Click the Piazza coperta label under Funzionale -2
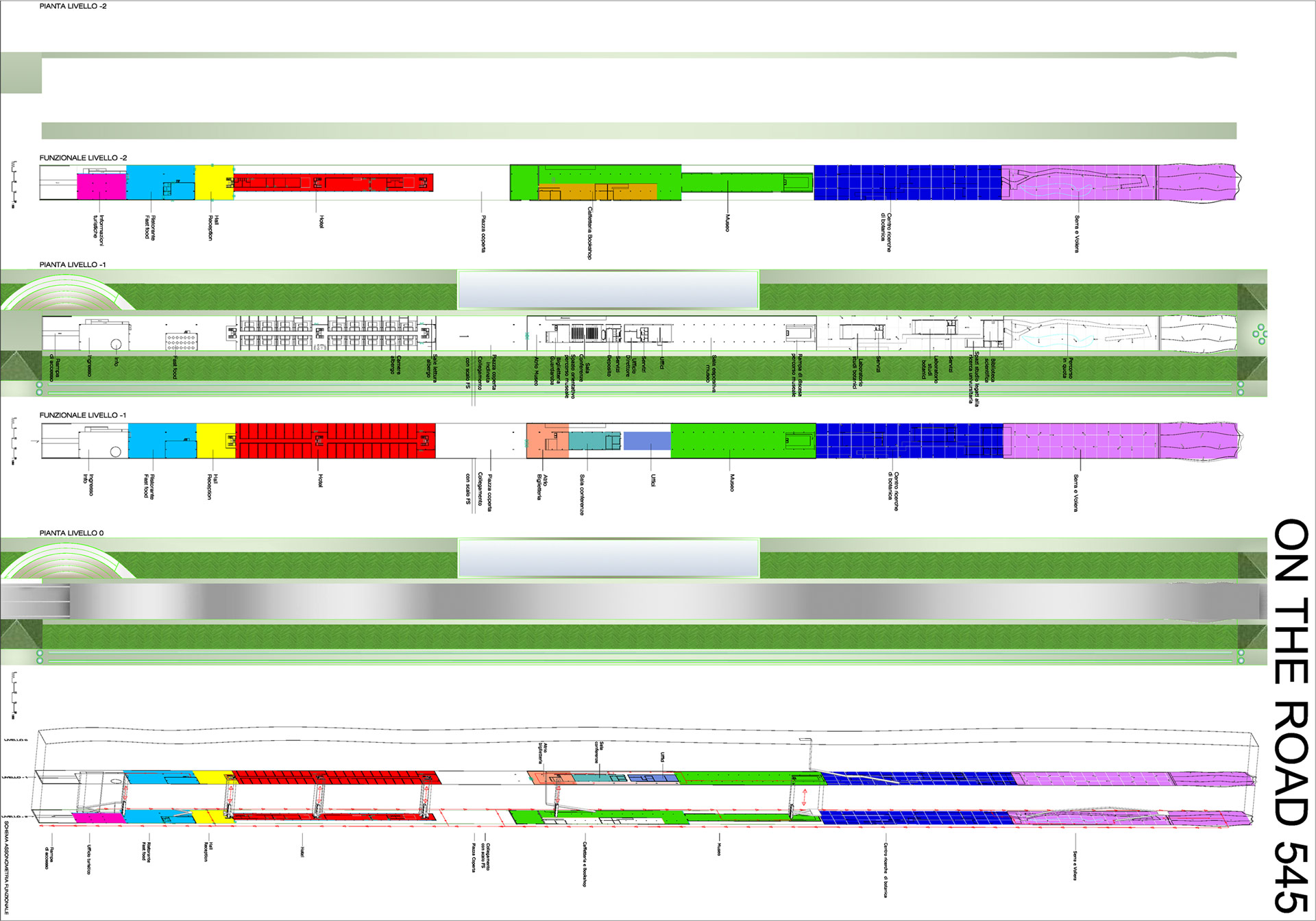1316x921 pixels. pos(483,234)
